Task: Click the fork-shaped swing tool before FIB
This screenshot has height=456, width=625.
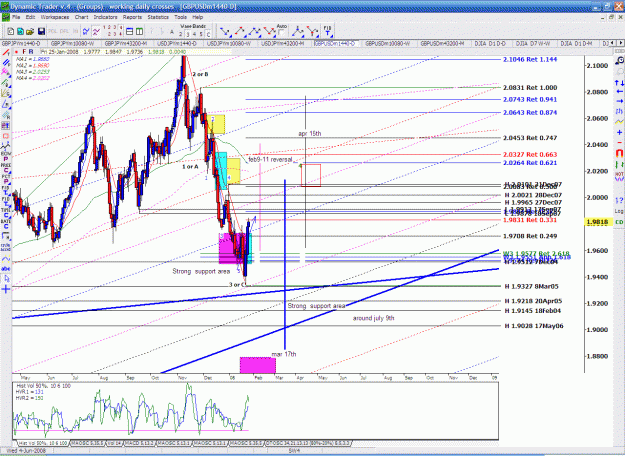Action: (313, 31)
